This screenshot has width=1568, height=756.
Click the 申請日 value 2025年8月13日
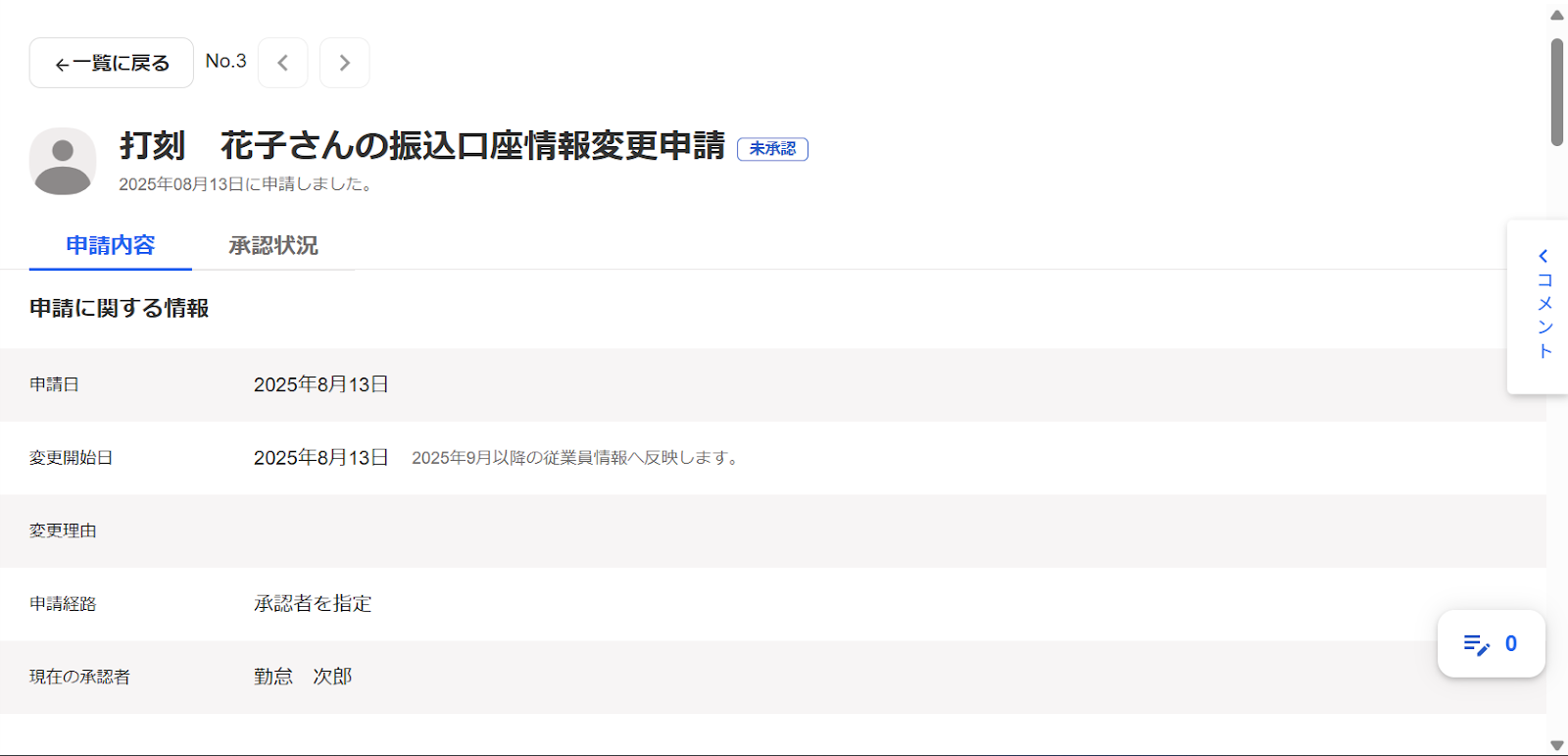point(321,384)
